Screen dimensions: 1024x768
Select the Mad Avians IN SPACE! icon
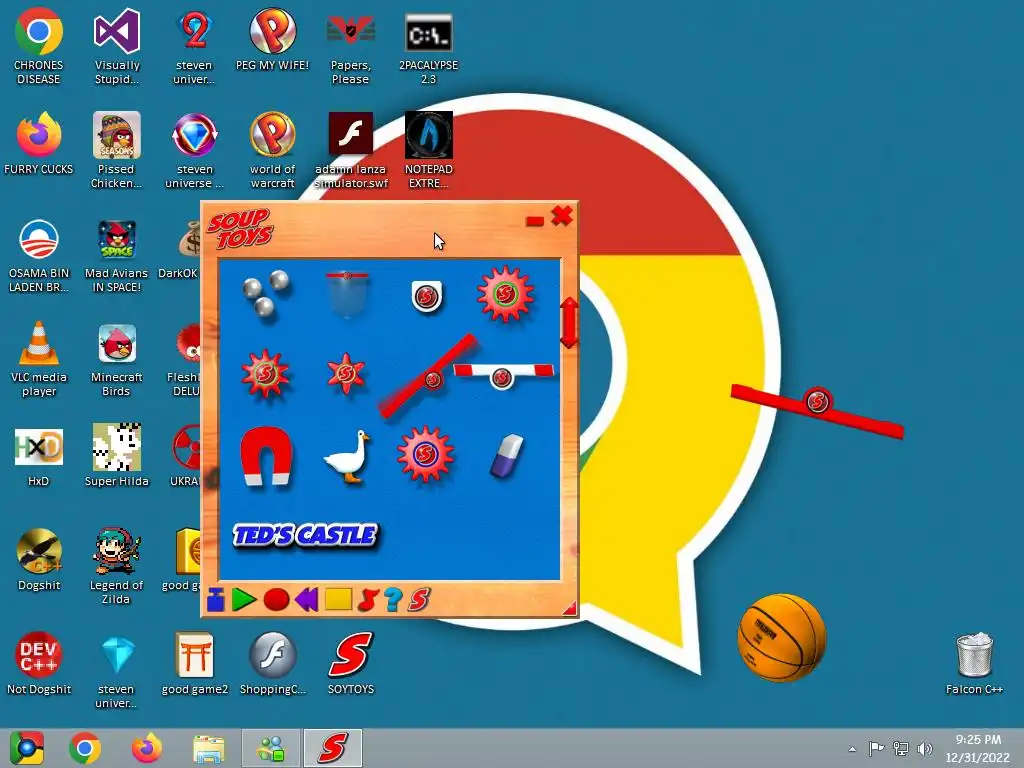tap(116, 255)
